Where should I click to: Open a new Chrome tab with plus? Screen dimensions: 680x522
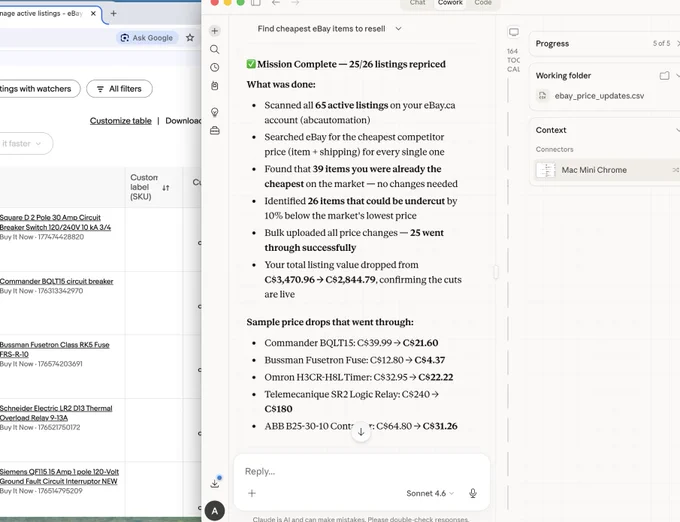[x=114, y=13]
